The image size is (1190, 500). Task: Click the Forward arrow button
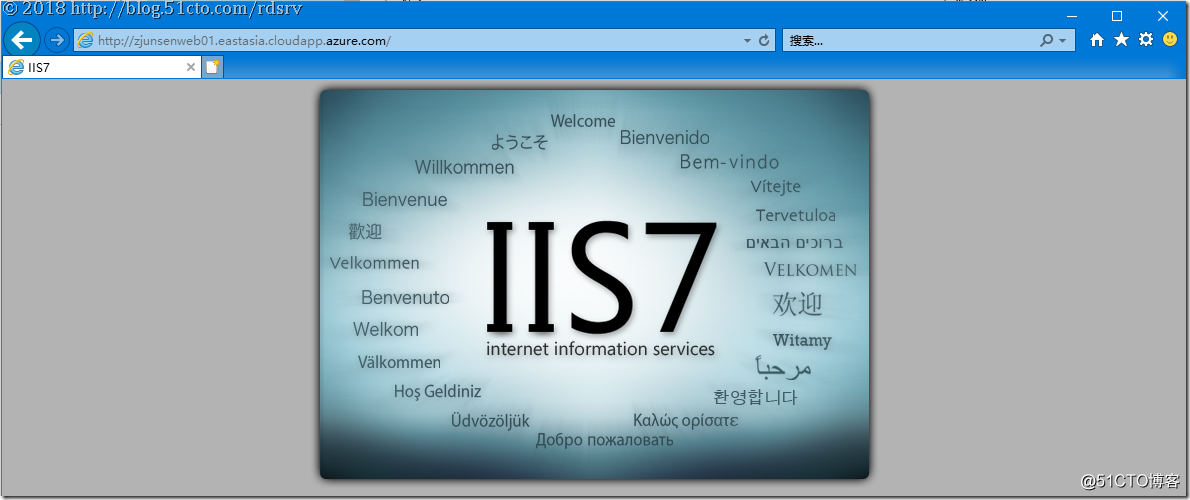pos(57,40)
